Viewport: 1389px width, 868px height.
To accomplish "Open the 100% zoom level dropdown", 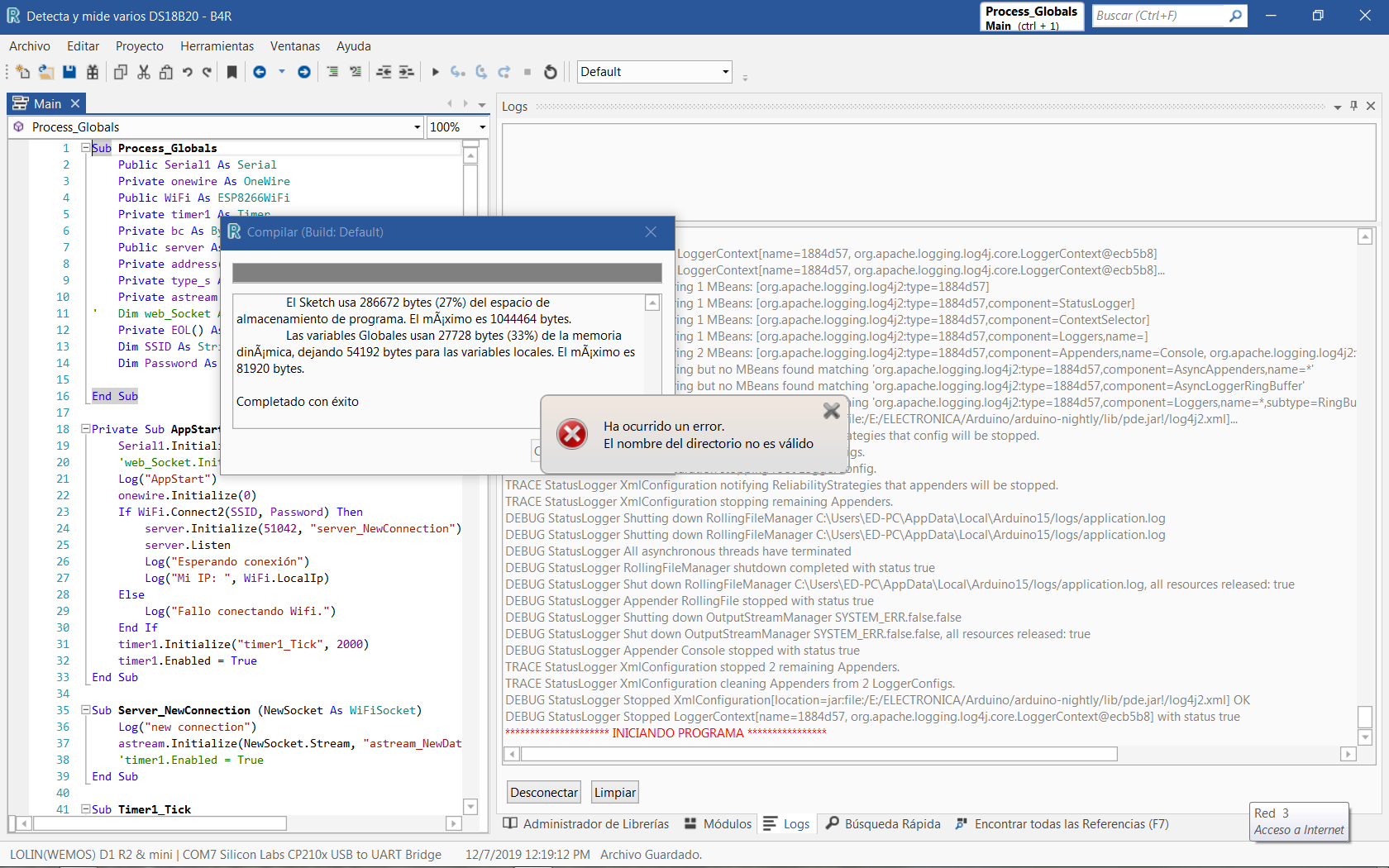I will click(x=482, y=127).
